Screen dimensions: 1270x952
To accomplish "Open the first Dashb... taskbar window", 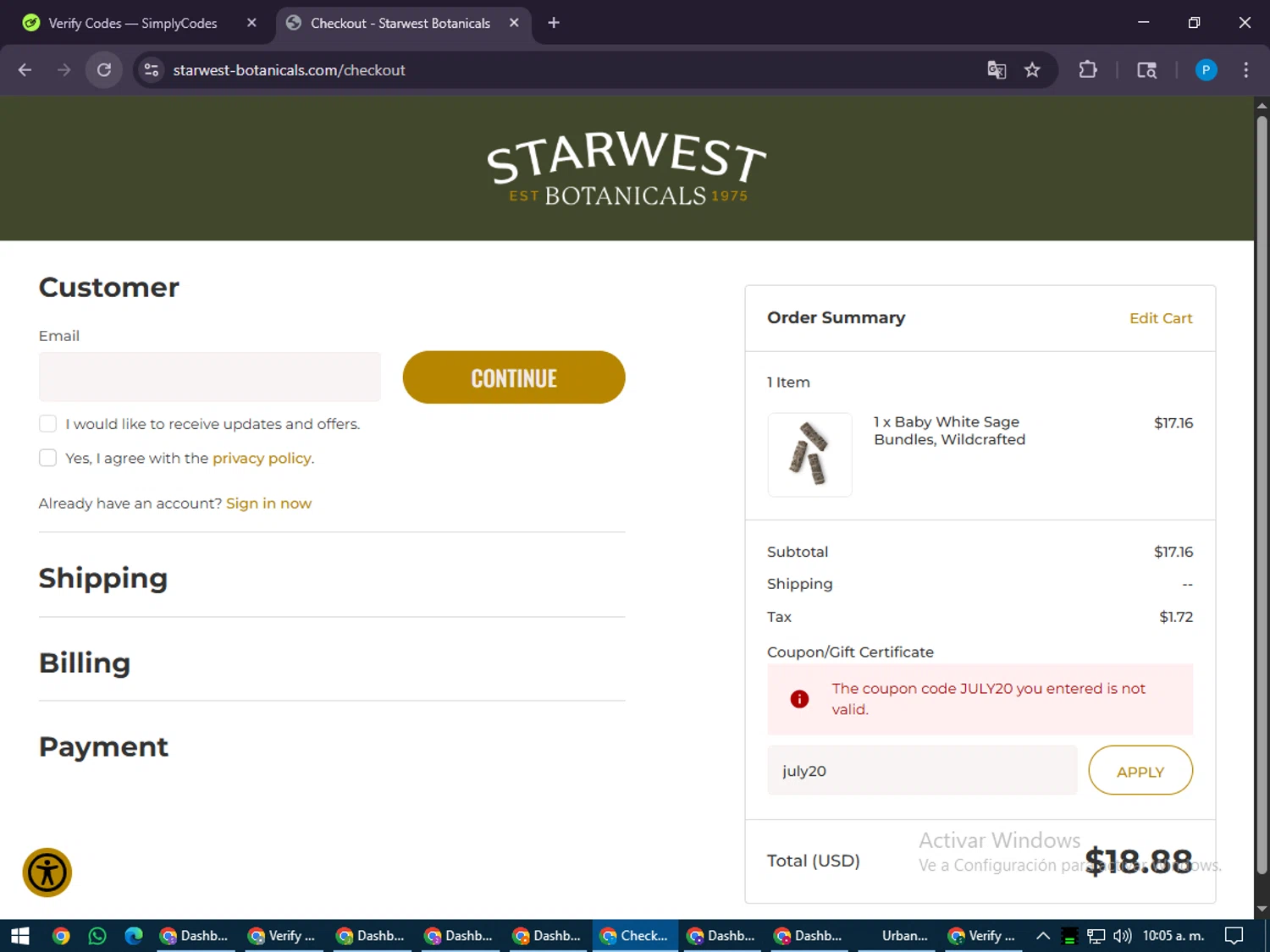I will point(194,936).
